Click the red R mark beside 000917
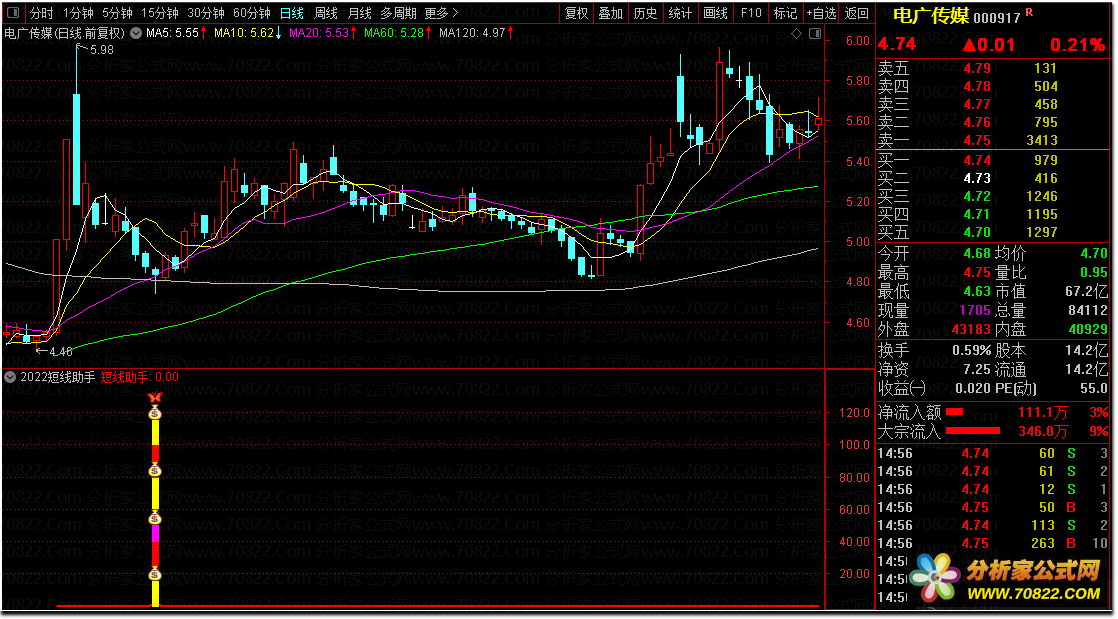This screenshot has height=619, width=1118. [1029, 12]
